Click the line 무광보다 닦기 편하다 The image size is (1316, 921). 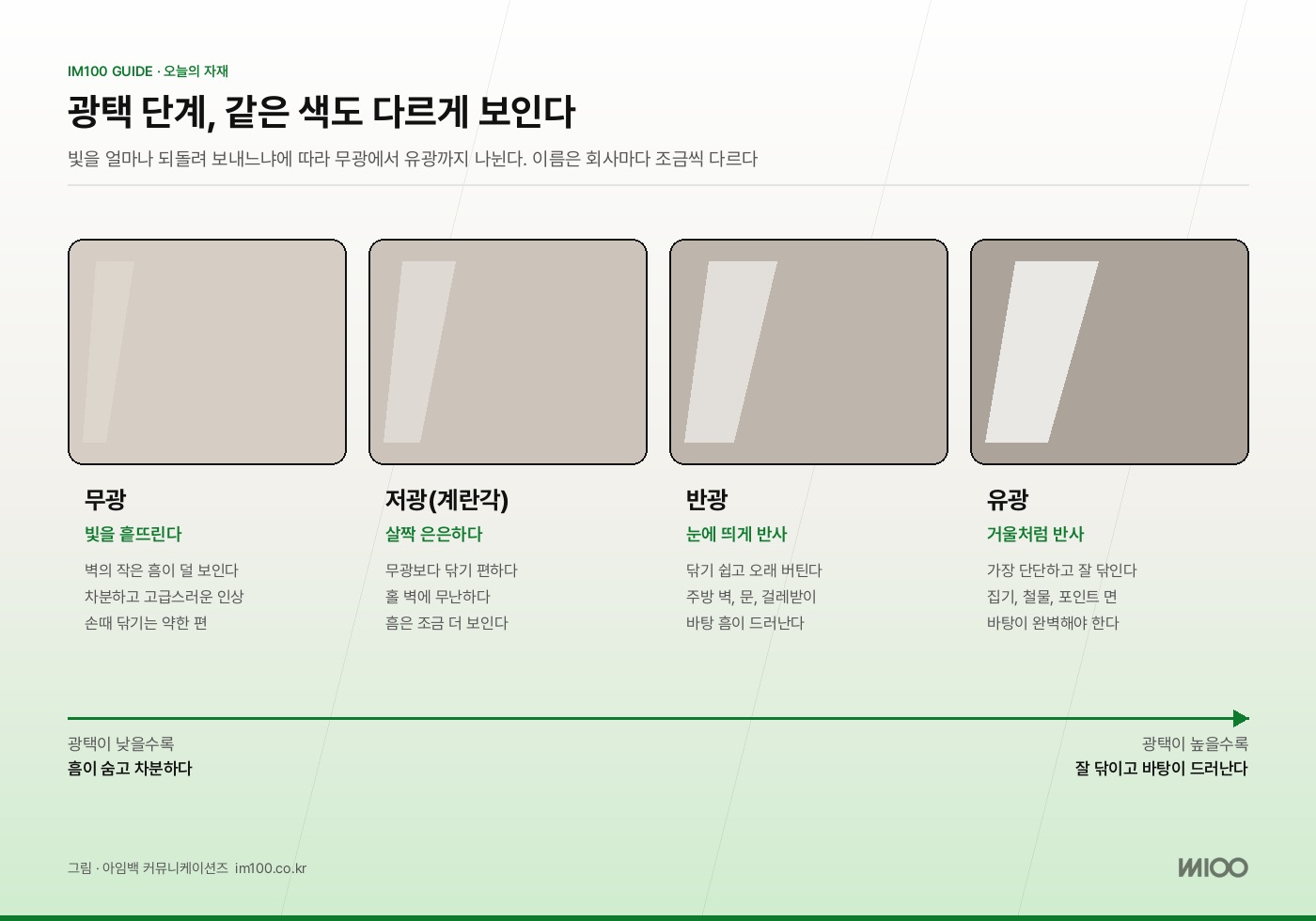point(451,570)
